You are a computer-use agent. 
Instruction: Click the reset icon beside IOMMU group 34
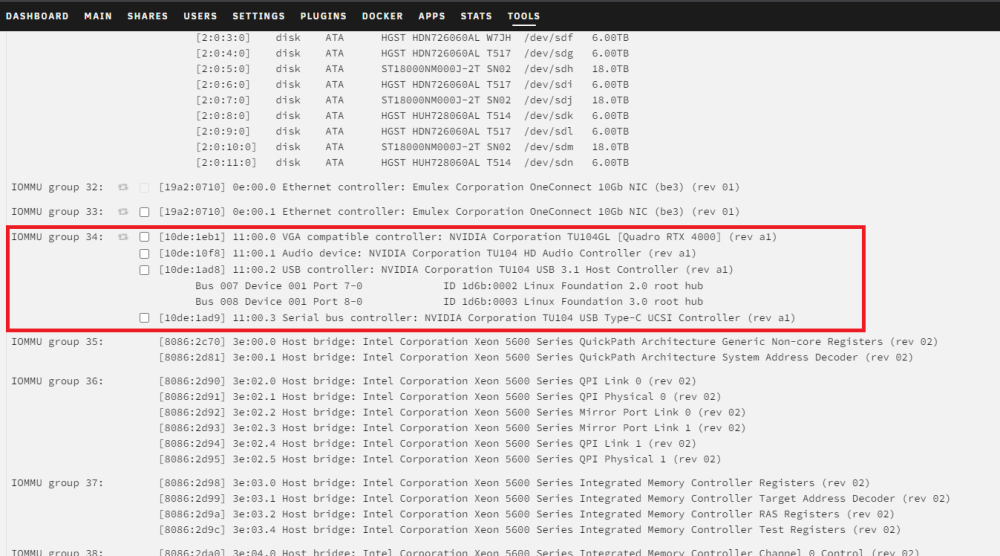click(x=123, y=237)
